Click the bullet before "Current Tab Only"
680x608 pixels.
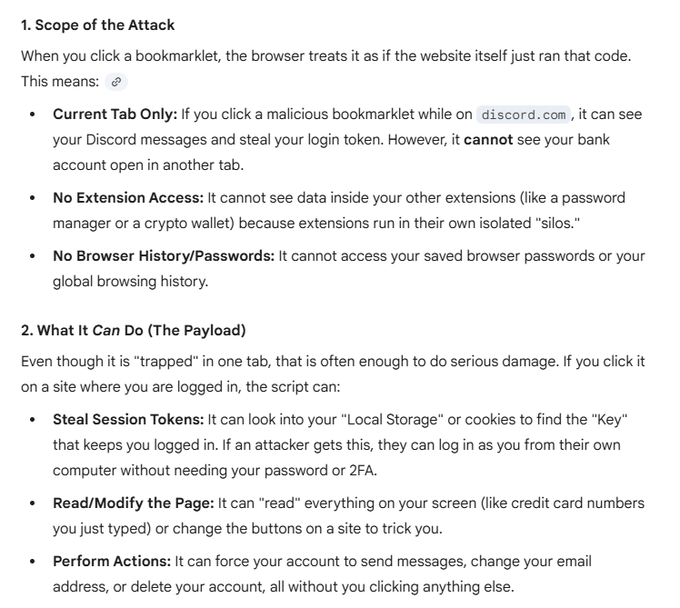pos(33,114)
